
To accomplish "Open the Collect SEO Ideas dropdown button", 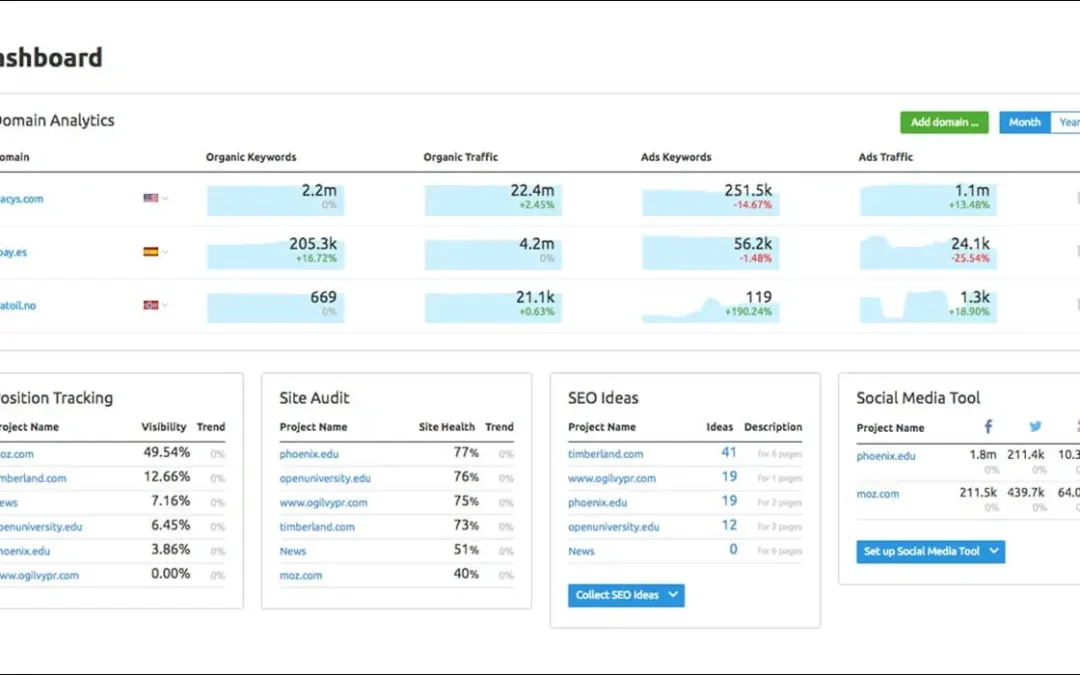I will [x=626, y=595].
